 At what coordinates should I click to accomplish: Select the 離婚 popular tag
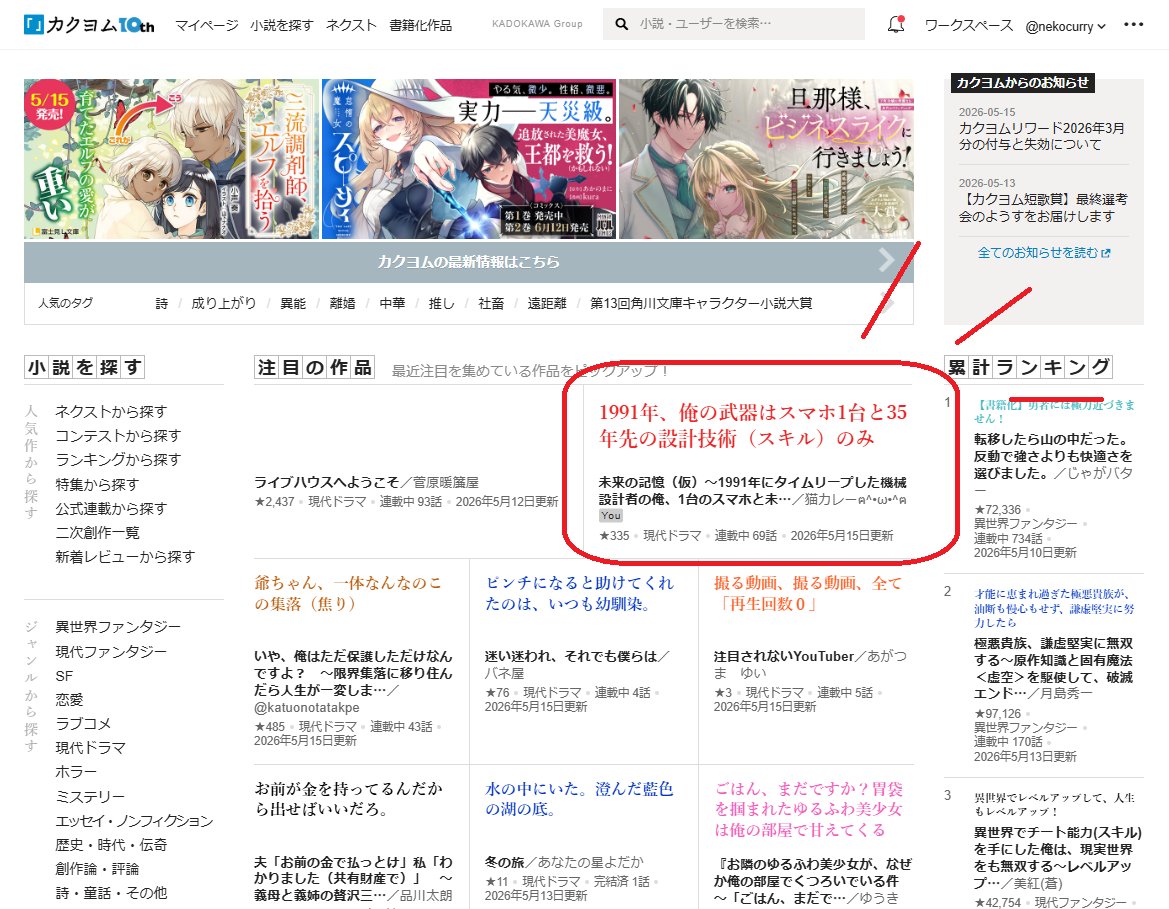click(342, 303)
